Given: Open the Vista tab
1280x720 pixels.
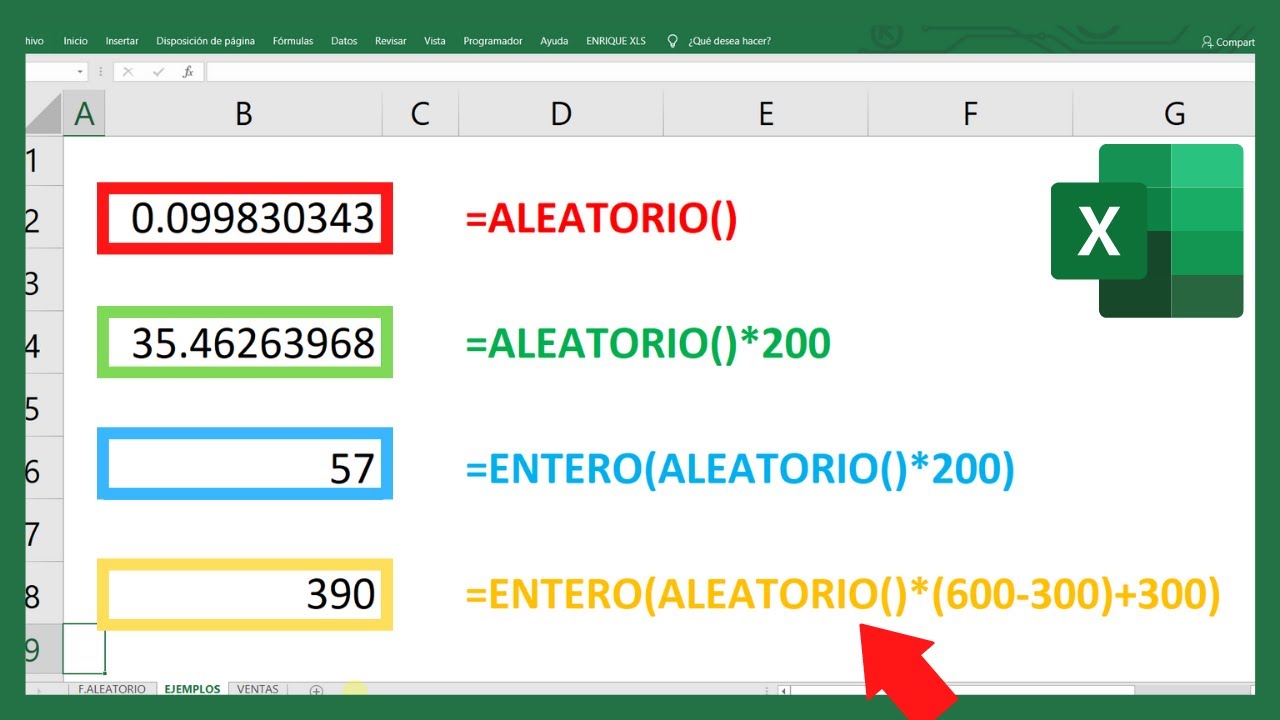Looking at the screenshot, I should [435, 41].
